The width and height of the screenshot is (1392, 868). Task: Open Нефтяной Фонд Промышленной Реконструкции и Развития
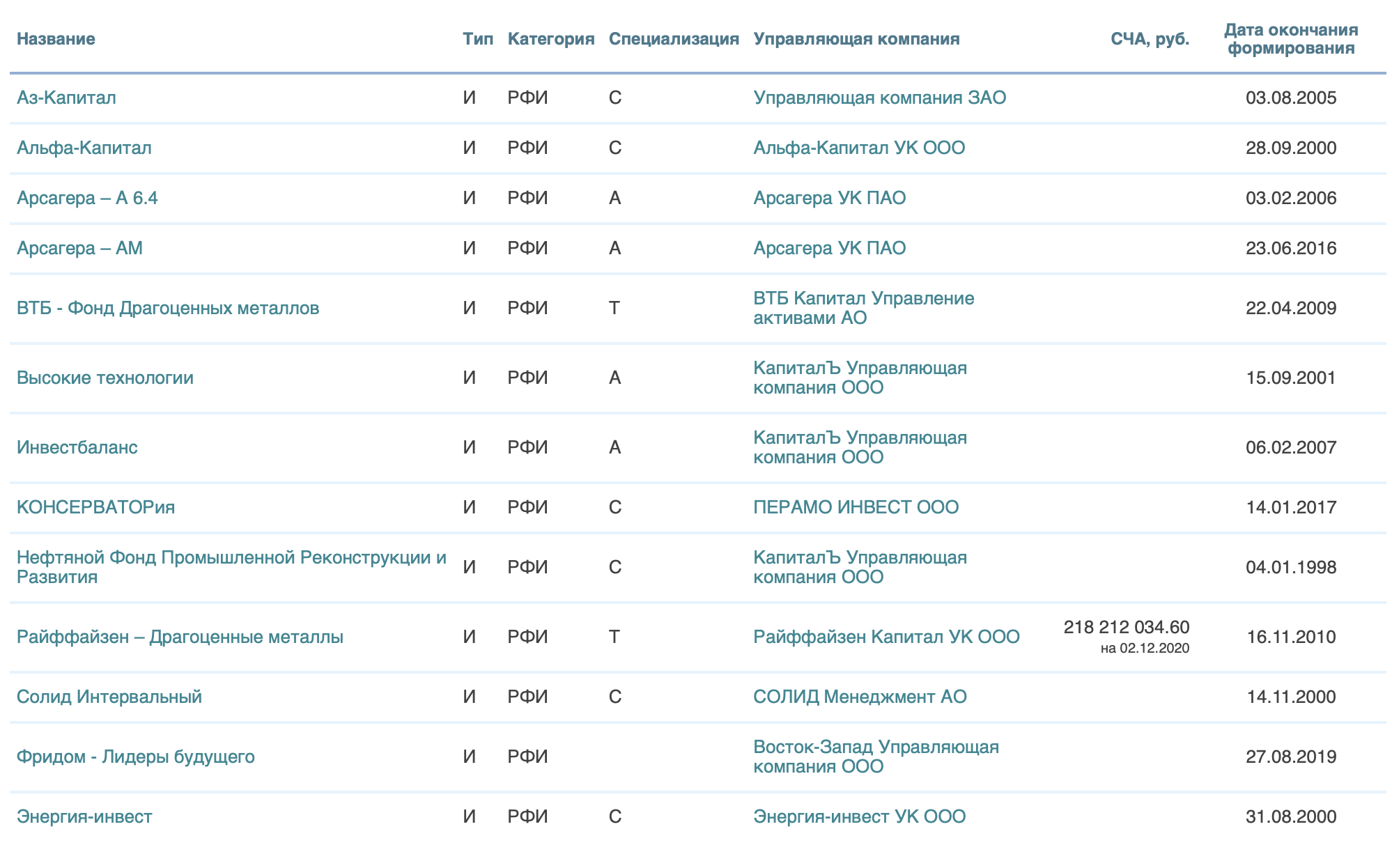(x=232, y=567)
